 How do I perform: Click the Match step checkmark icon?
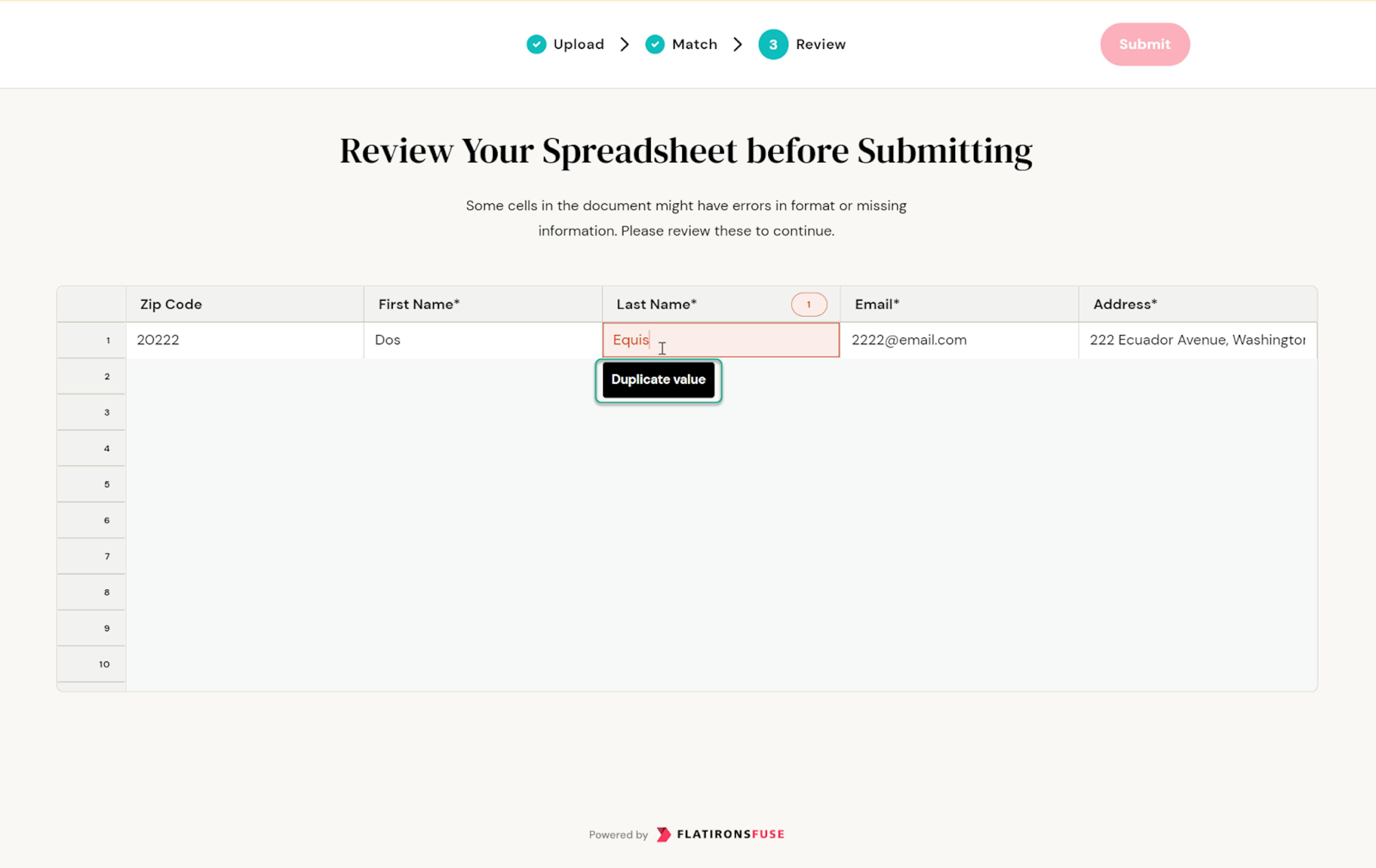[x=654, y=44]
